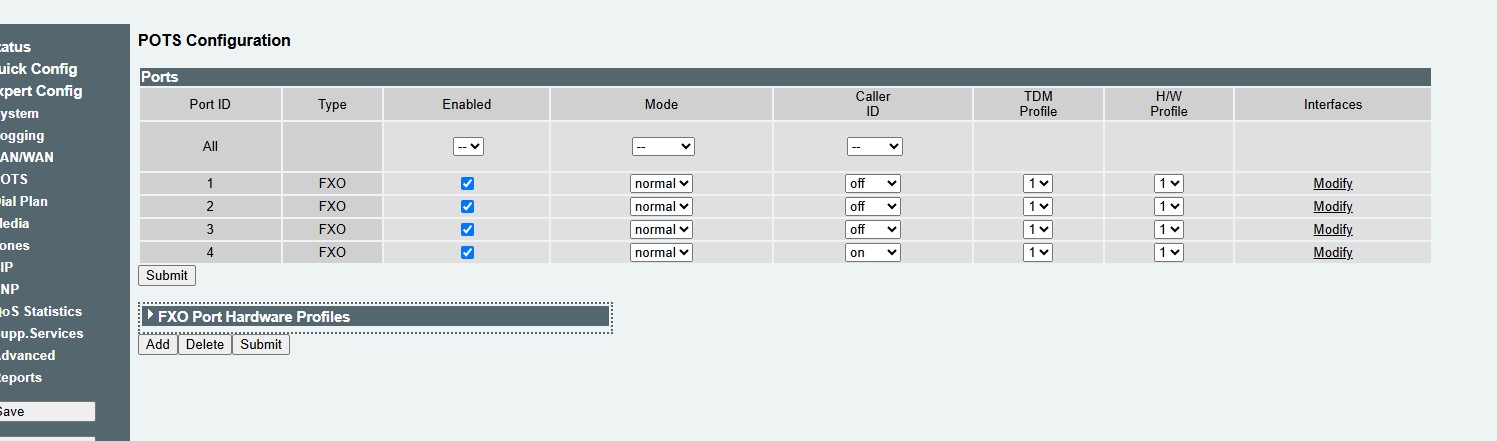Go to Dial Plan in the sidebar

(x=23, y=201)
